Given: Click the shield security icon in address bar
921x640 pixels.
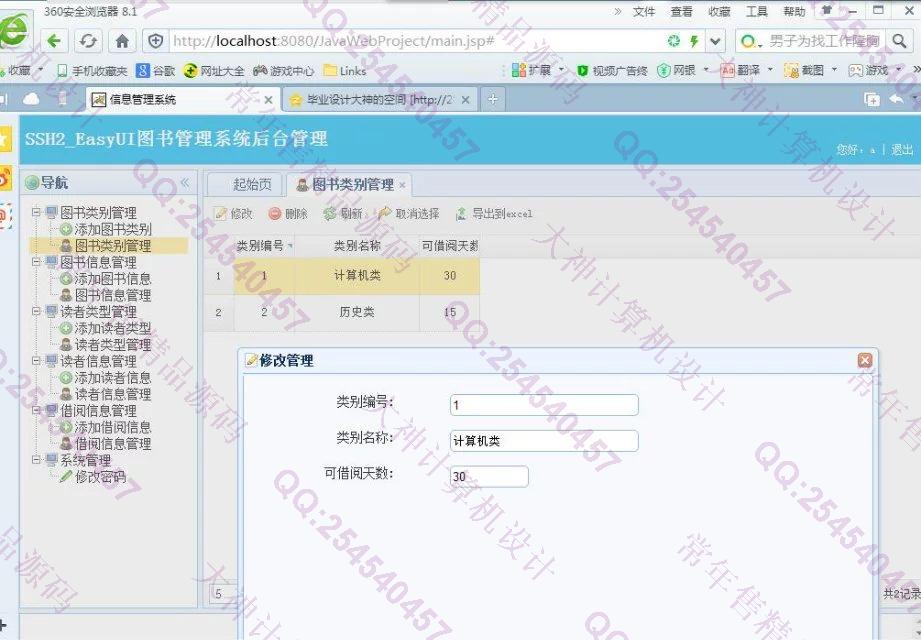Looking at the screenshot, I should point(156,41).
